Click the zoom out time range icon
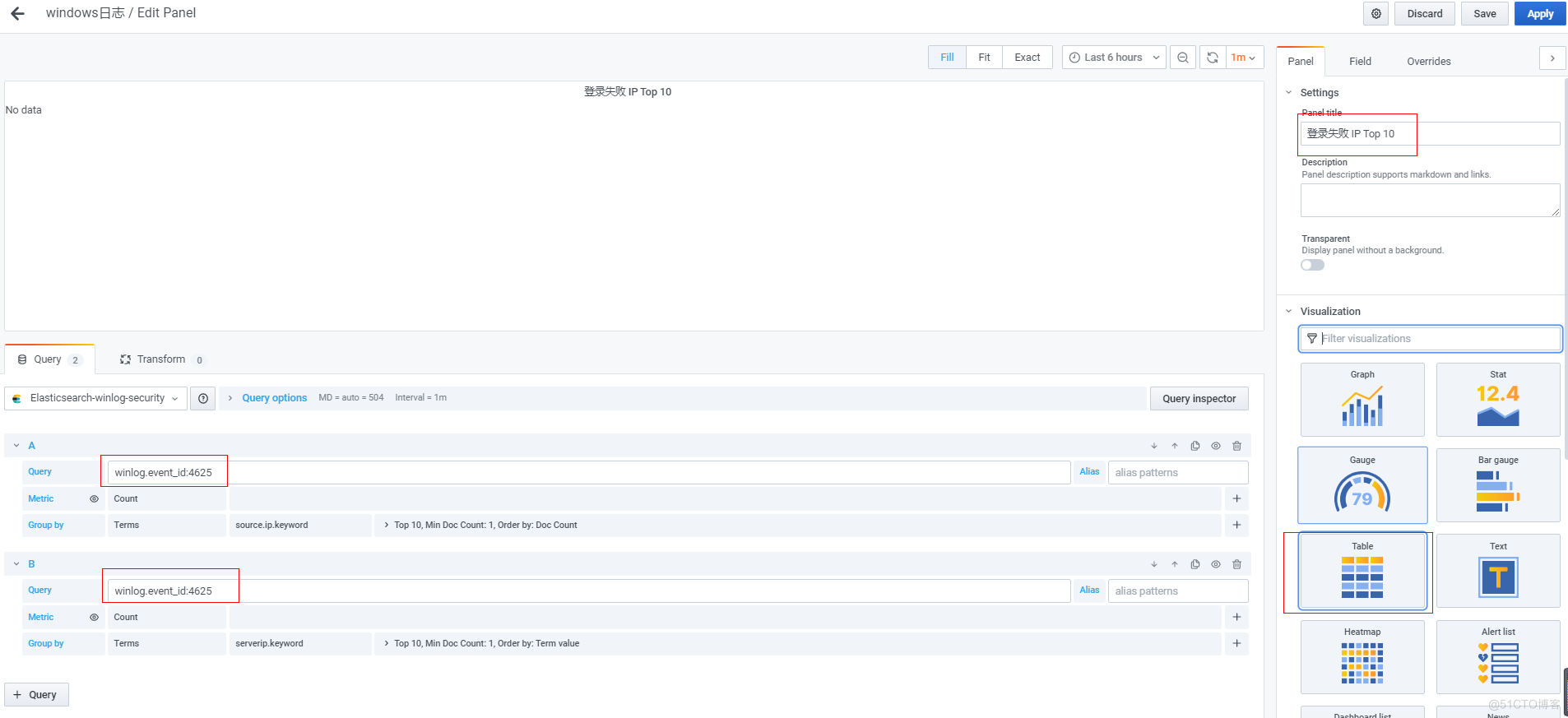Image resolution: width=1568 pixels, height=718 pixels. point(1183,58)
